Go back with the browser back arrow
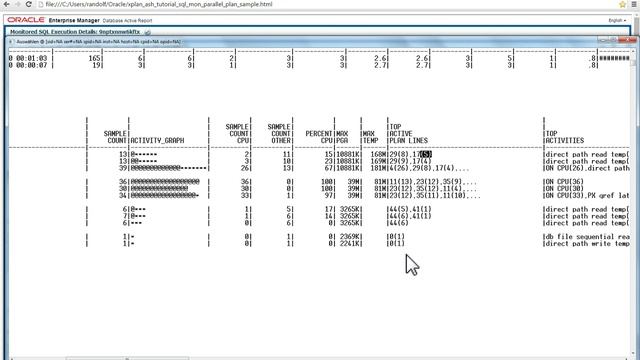Screen dimensions: 640x360 coord(7,4)
